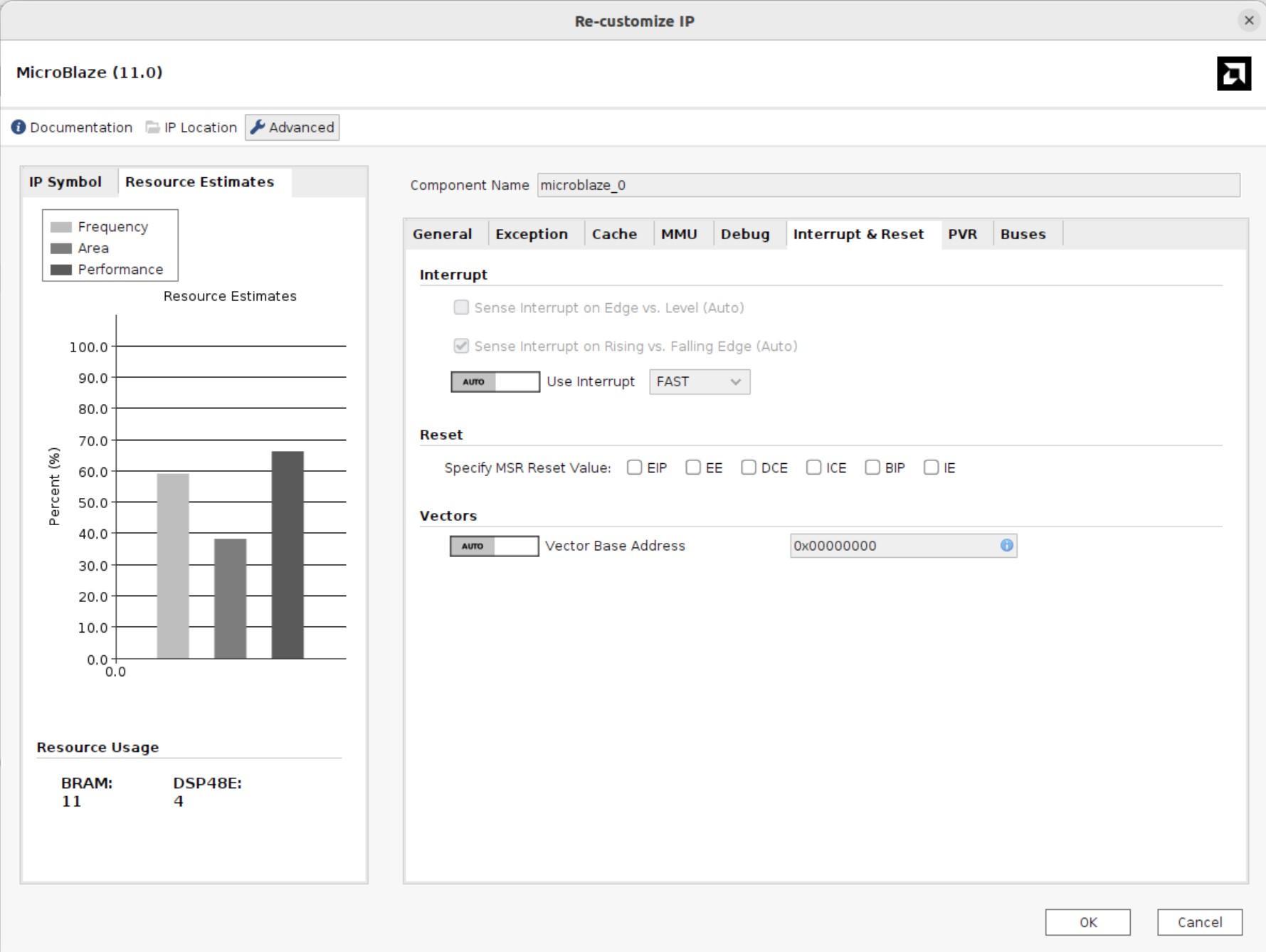
Task: Check the EE reset value box
Action: point(693,467)
